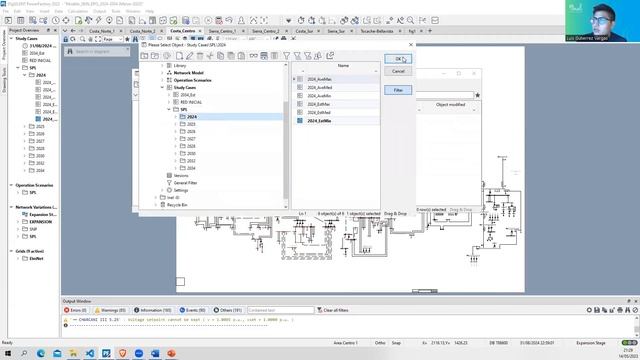Expand the Library node in dialog tree
Image resolution: width=640 pixels, height=360 pixels.
[162, 65]
